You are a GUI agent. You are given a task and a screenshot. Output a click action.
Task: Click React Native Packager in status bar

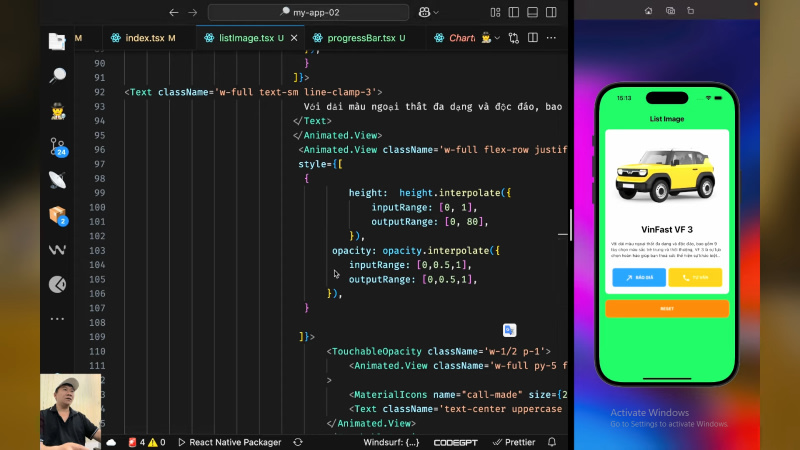tap(228, 442)
